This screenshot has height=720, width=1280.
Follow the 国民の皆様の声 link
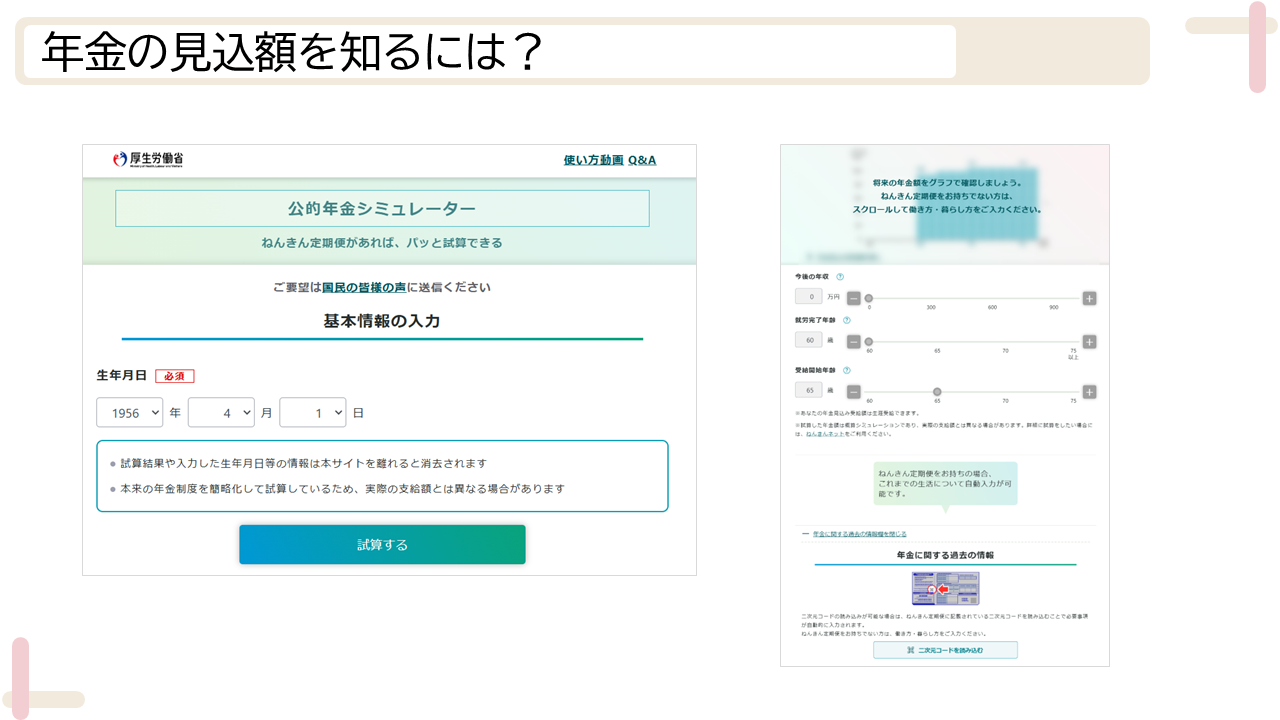(364, 287)
